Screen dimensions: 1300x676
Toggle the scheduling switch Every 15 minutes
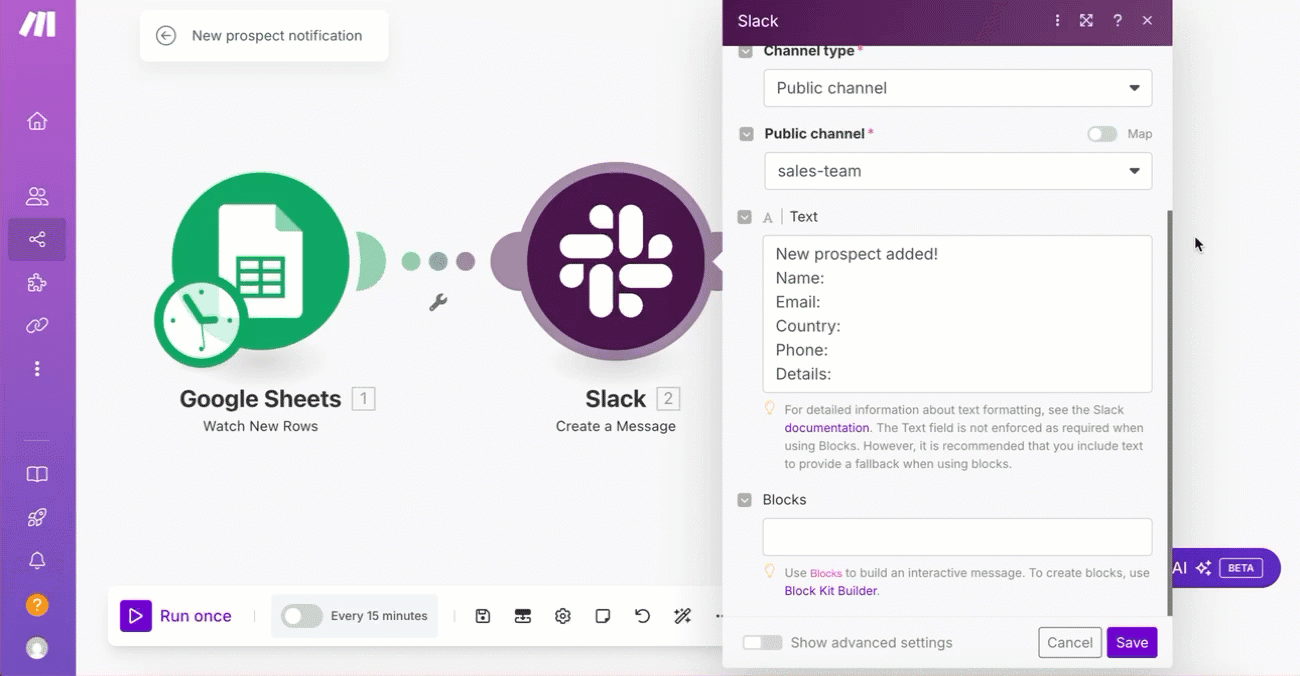tap(302, 616)
